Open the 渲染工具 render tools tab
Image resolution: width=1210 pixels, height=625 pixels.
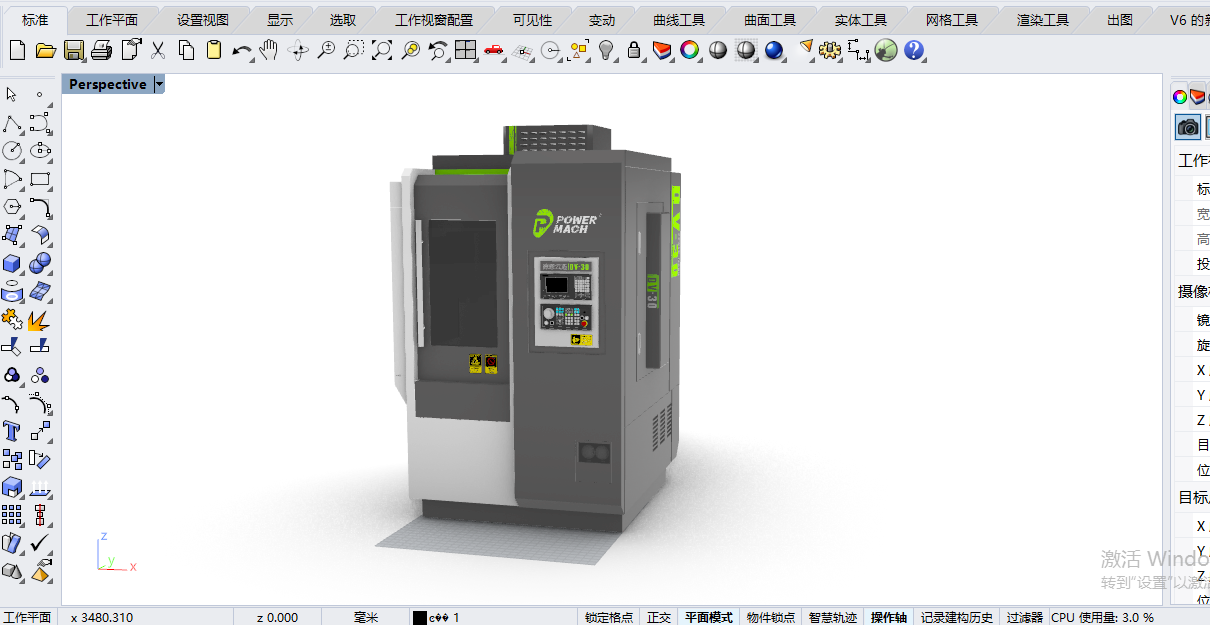click(x=1043, y=17)
